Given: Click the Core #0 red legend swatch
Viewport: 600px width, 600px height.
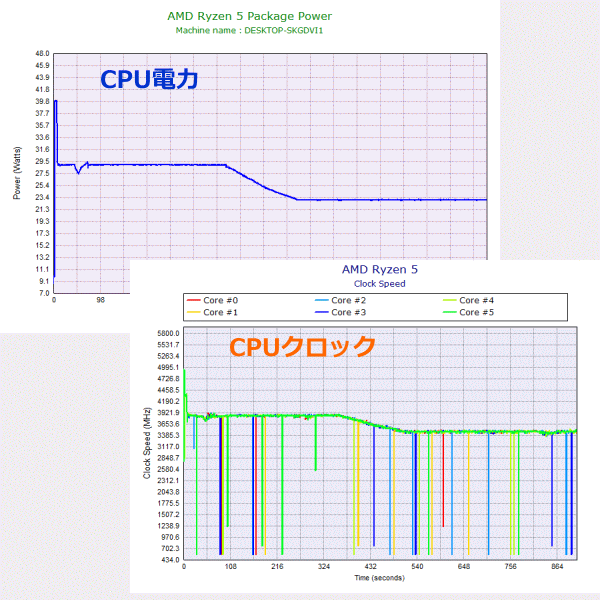Looking at the screenshot, I should coord(194,300).
